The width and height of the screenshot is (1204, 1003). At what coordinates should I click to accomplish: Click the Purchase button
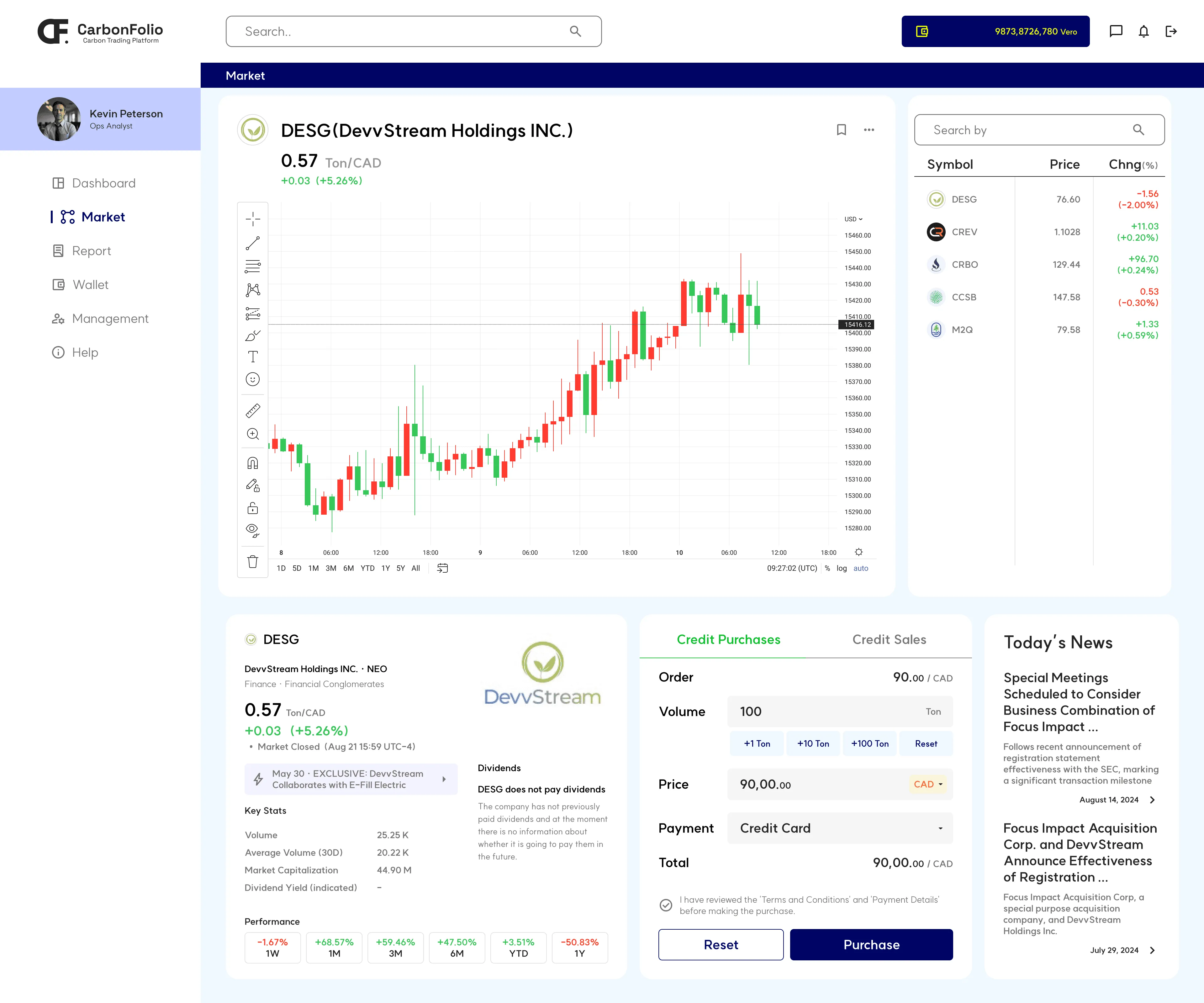871,944
